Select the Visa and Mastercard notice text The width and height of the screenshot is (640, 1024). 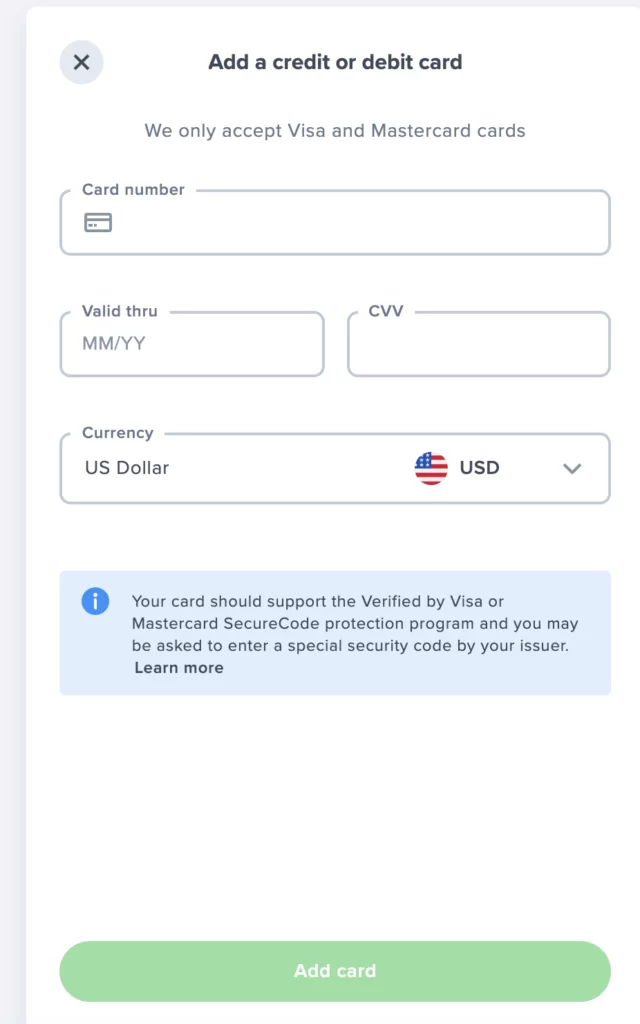(335, 130)
